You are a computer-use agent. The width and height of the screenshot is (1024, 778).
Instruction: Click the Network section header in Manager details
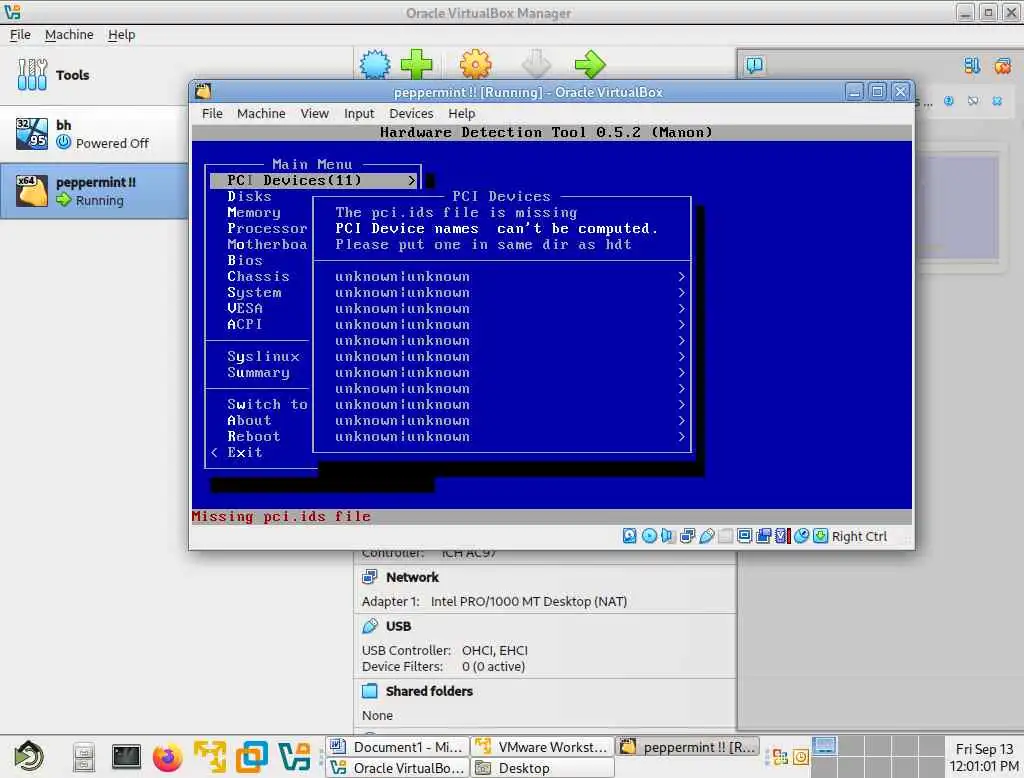pos(412,577)
